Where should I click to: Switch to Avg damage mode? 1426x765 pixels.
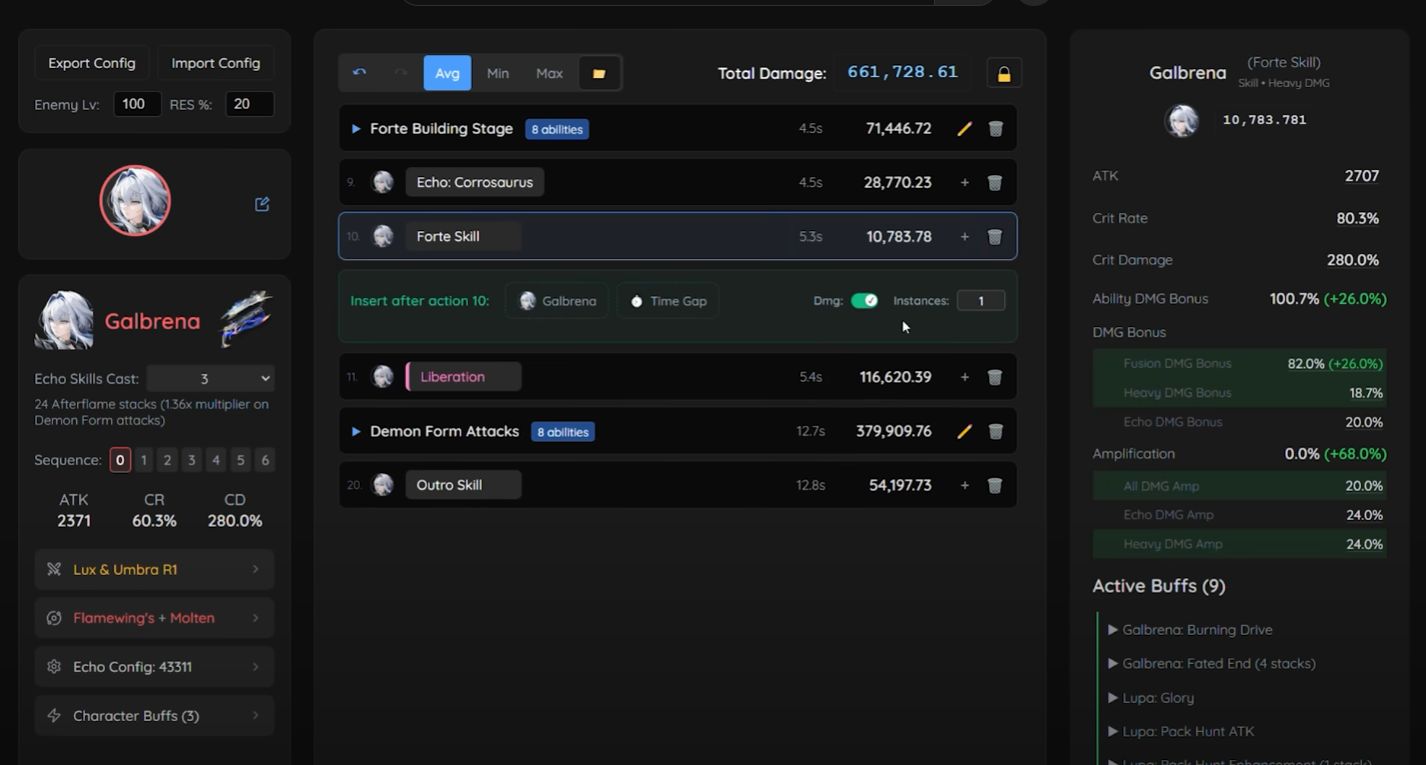pyautogui.click(x=447, y=73)
